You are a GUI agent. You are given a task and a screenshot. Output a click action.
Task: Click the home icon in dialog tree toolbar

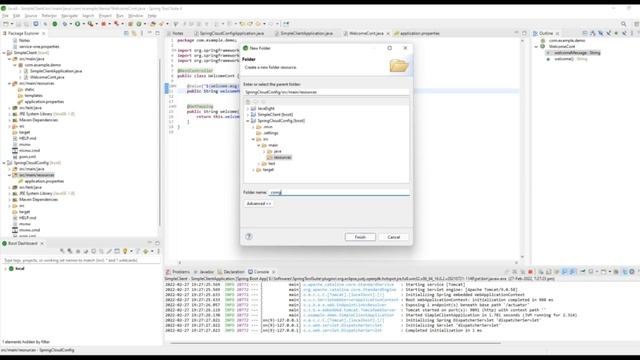point(248,102)
